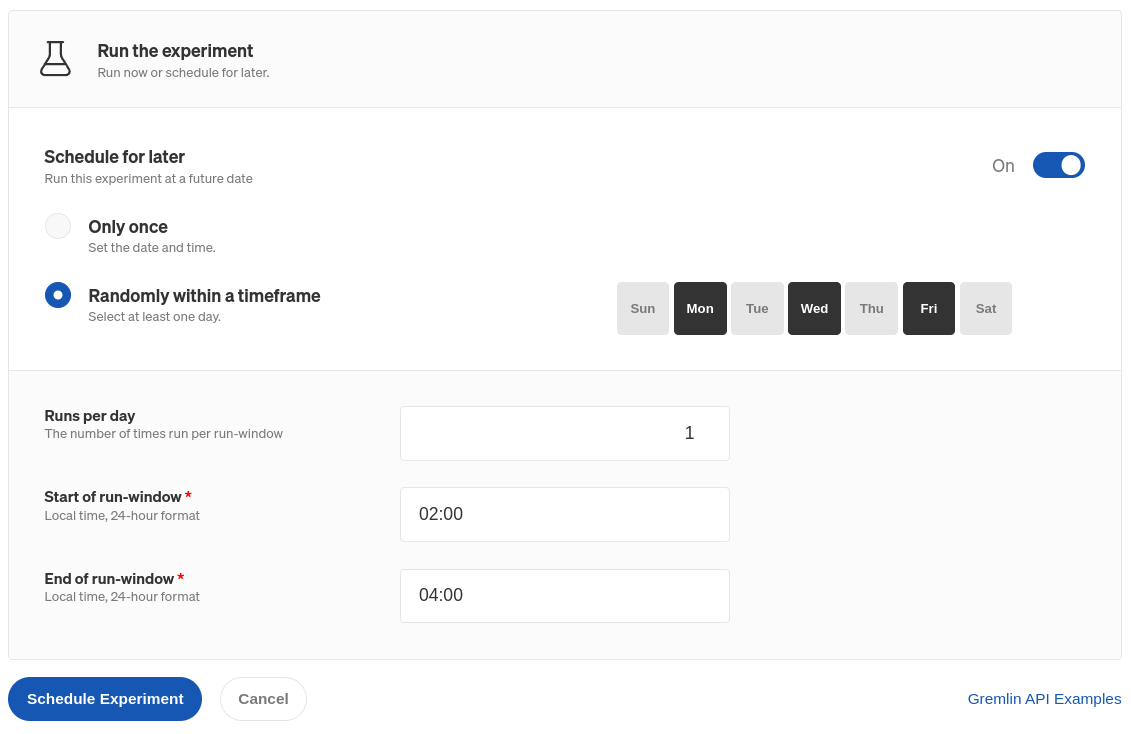Click the Run the experiment heading

[x=175, y=51]
